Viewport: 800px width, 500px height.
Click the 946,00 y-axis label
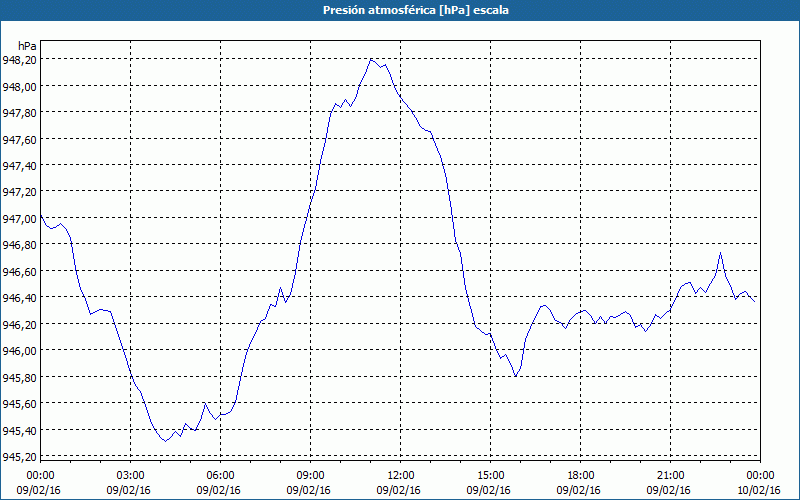(x=19, y=351)
